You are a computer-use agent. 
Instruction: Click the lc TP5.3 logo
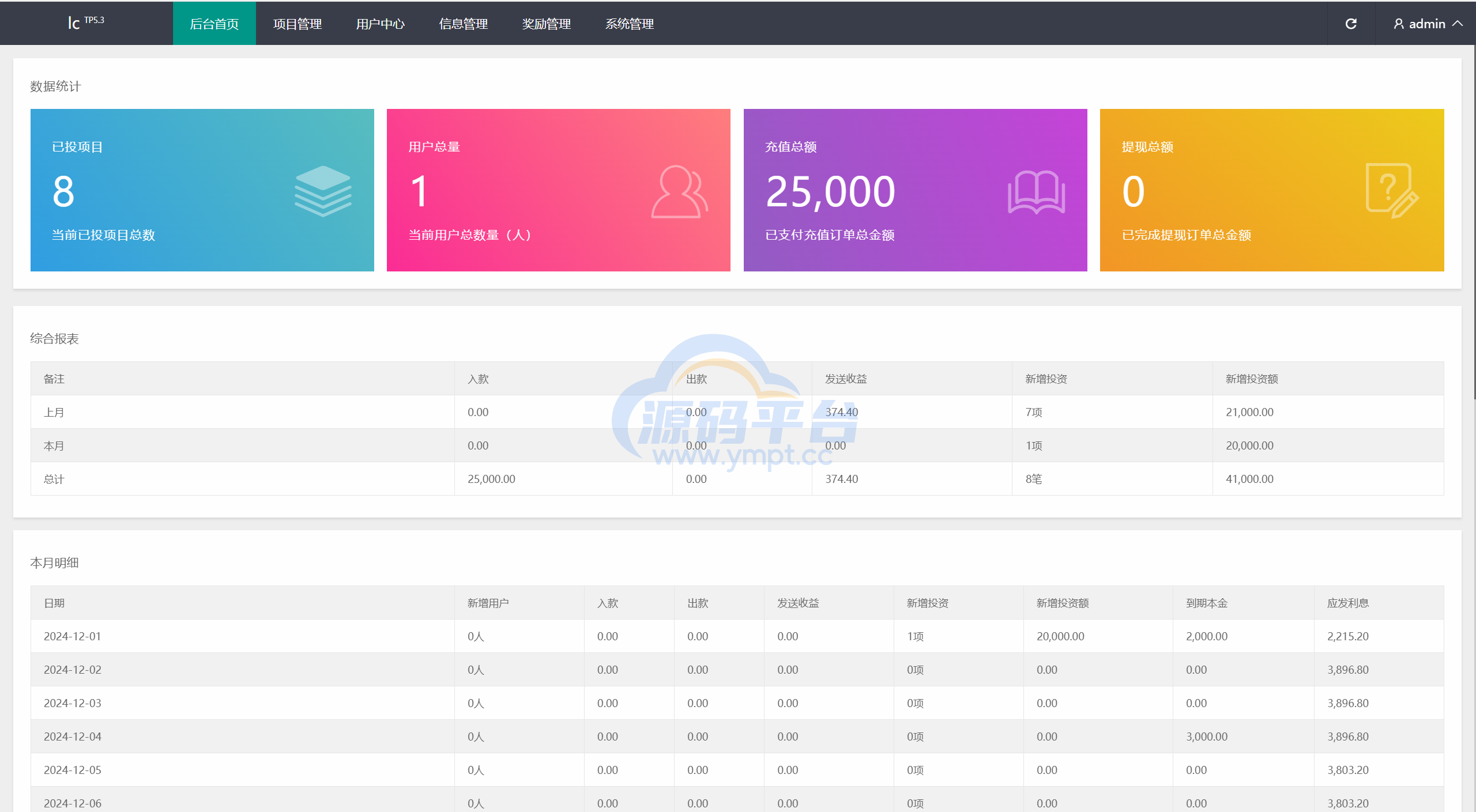click(85, 22)
